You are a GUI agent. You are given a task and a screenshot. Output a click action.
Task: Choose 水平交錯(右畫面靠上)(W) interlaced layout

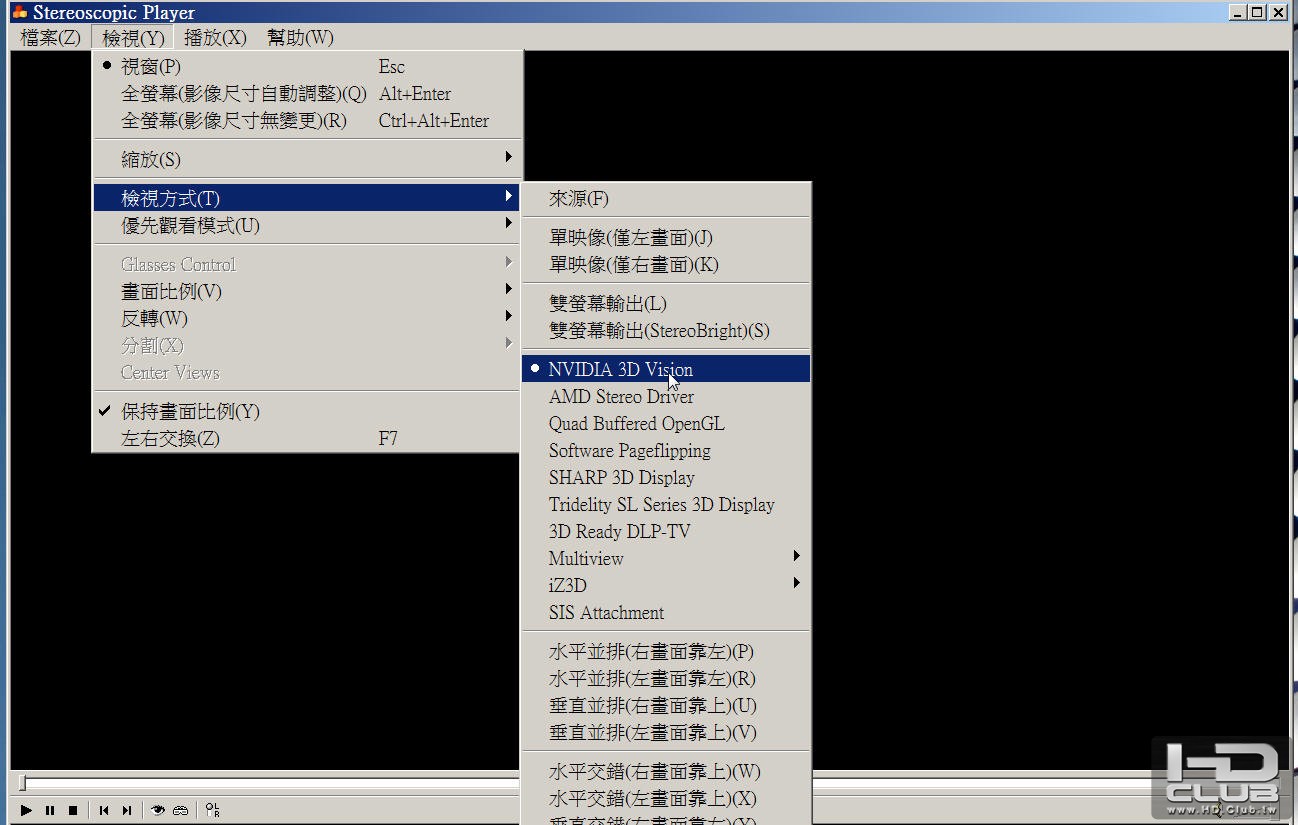(666, 771)
